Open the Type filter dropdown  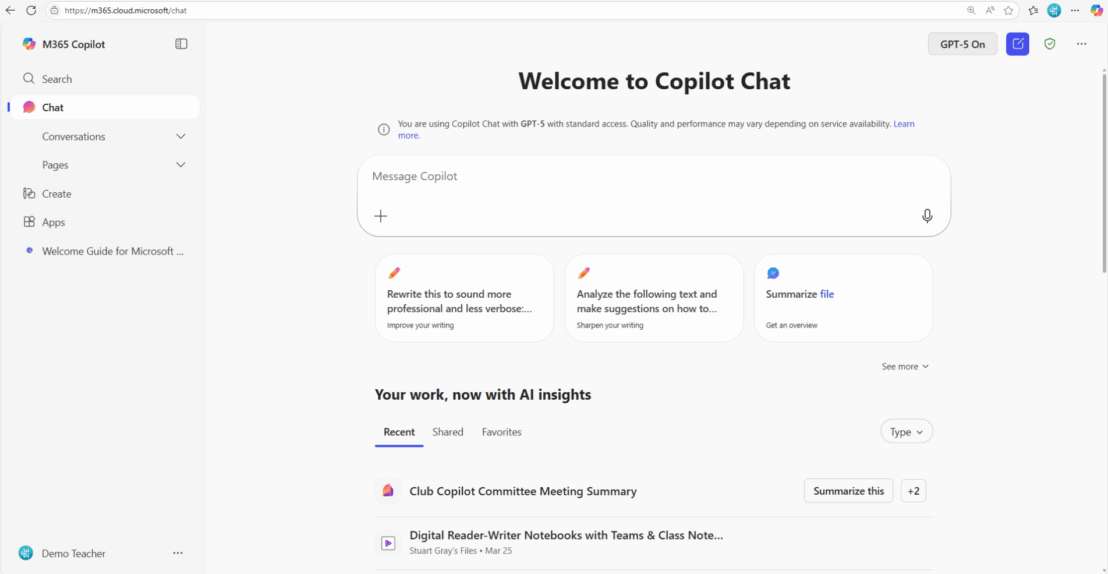tap(906, 432)
